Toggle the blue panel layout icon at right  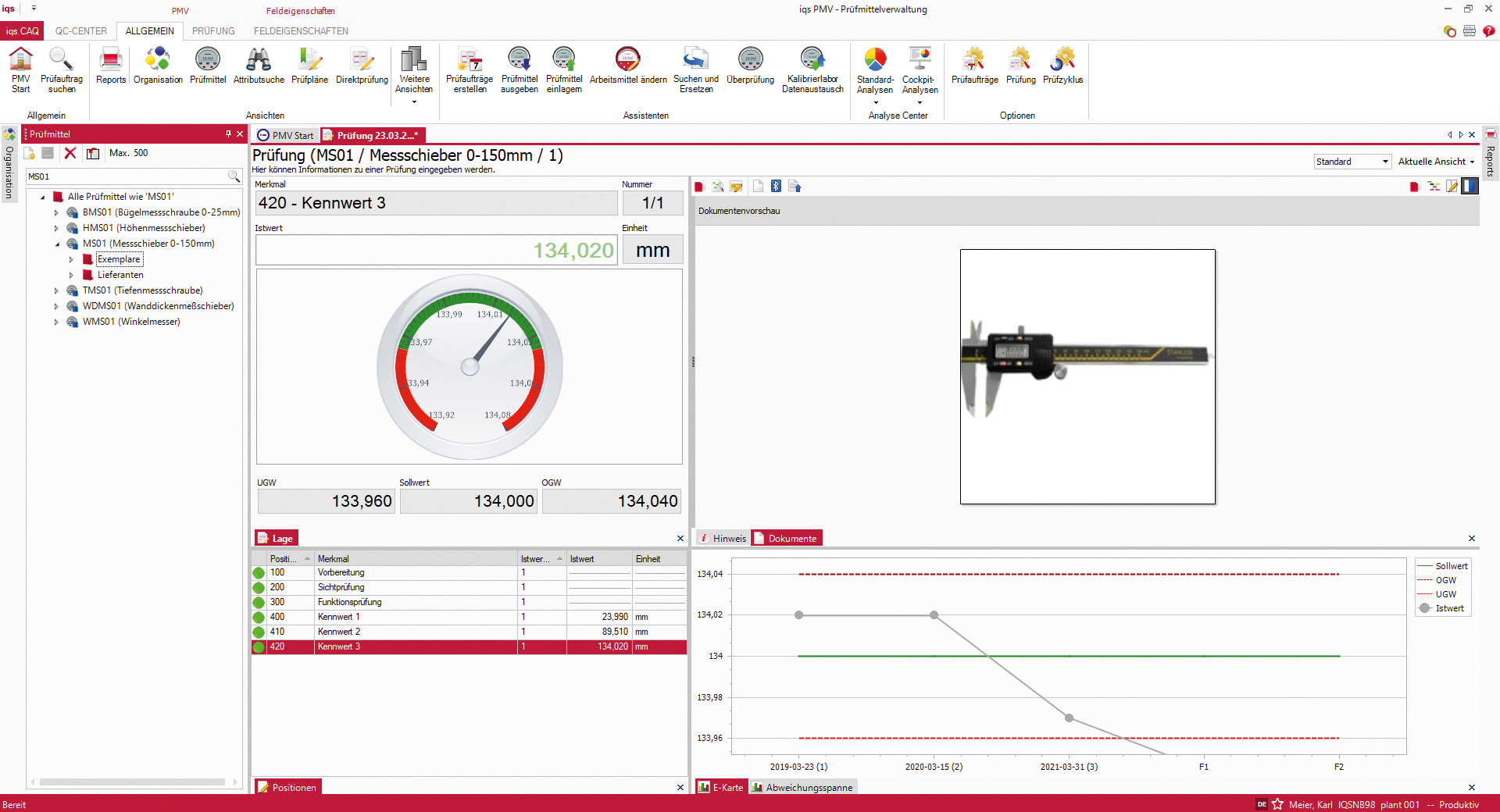[1470, 186]
